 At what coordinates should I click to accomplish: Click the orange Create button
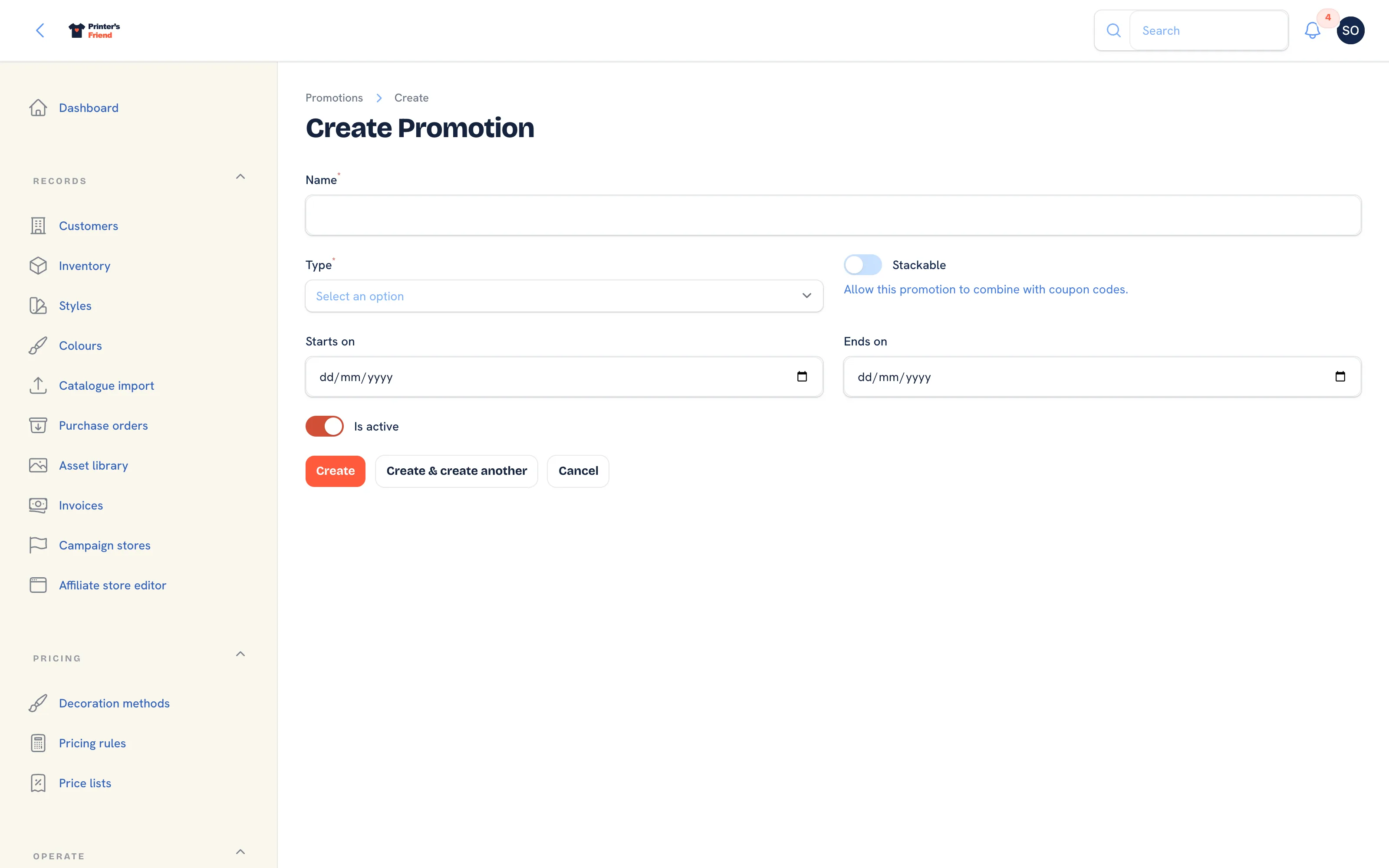point(335,471)
